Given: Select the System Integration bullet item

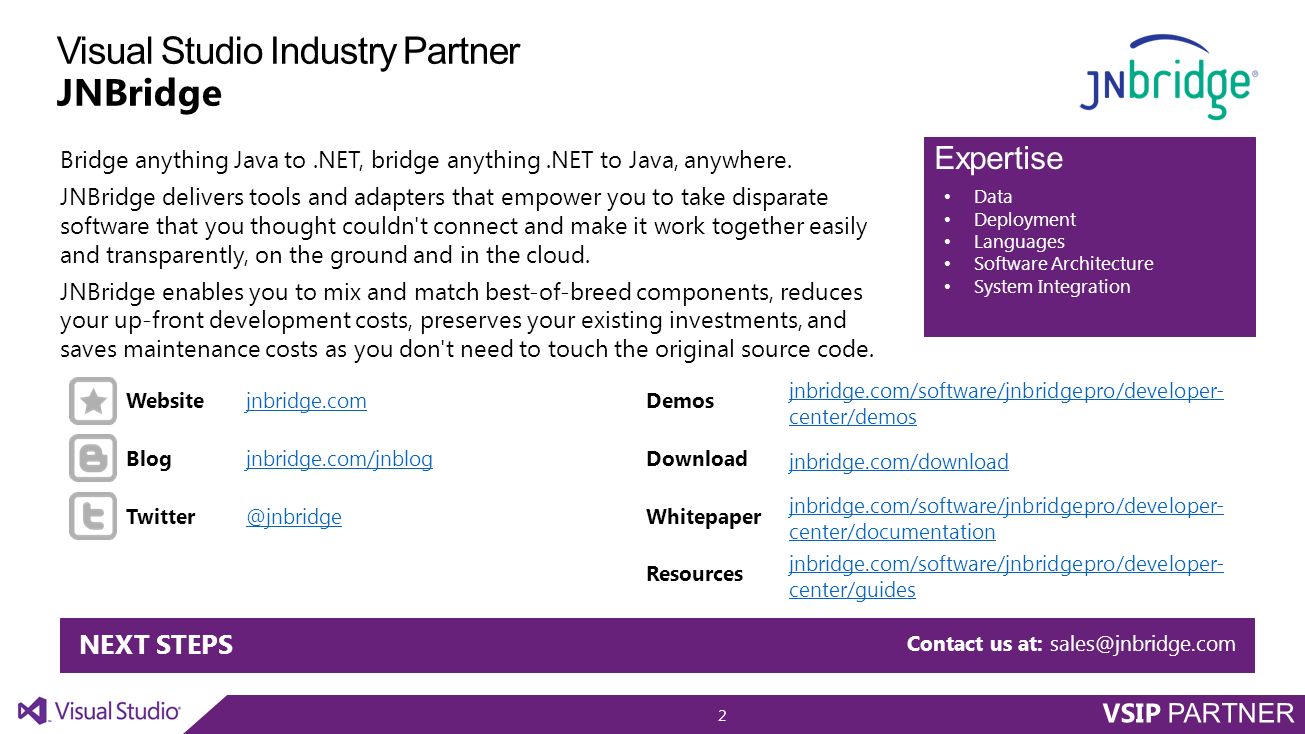Looking at the screenshot, I should pos(1052,286).
